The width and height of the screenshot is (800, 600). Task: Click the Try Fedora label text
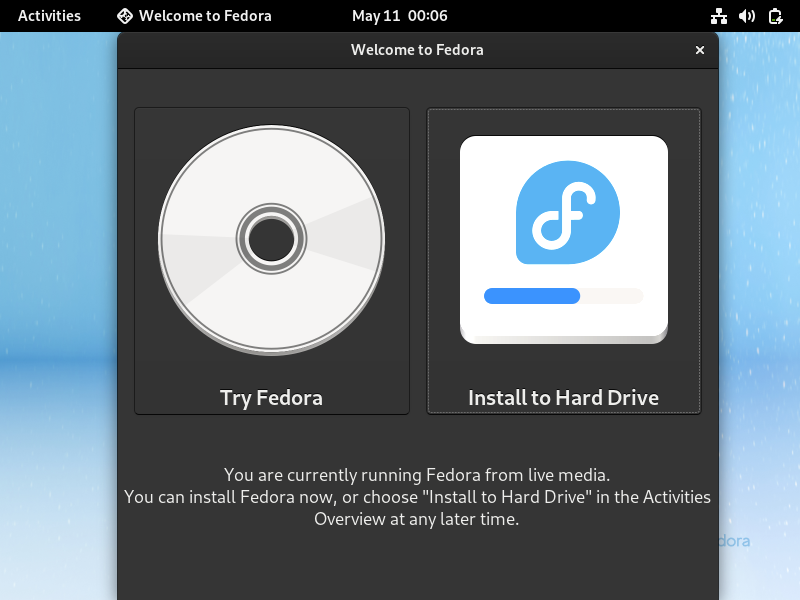click(x=271, y=397)
